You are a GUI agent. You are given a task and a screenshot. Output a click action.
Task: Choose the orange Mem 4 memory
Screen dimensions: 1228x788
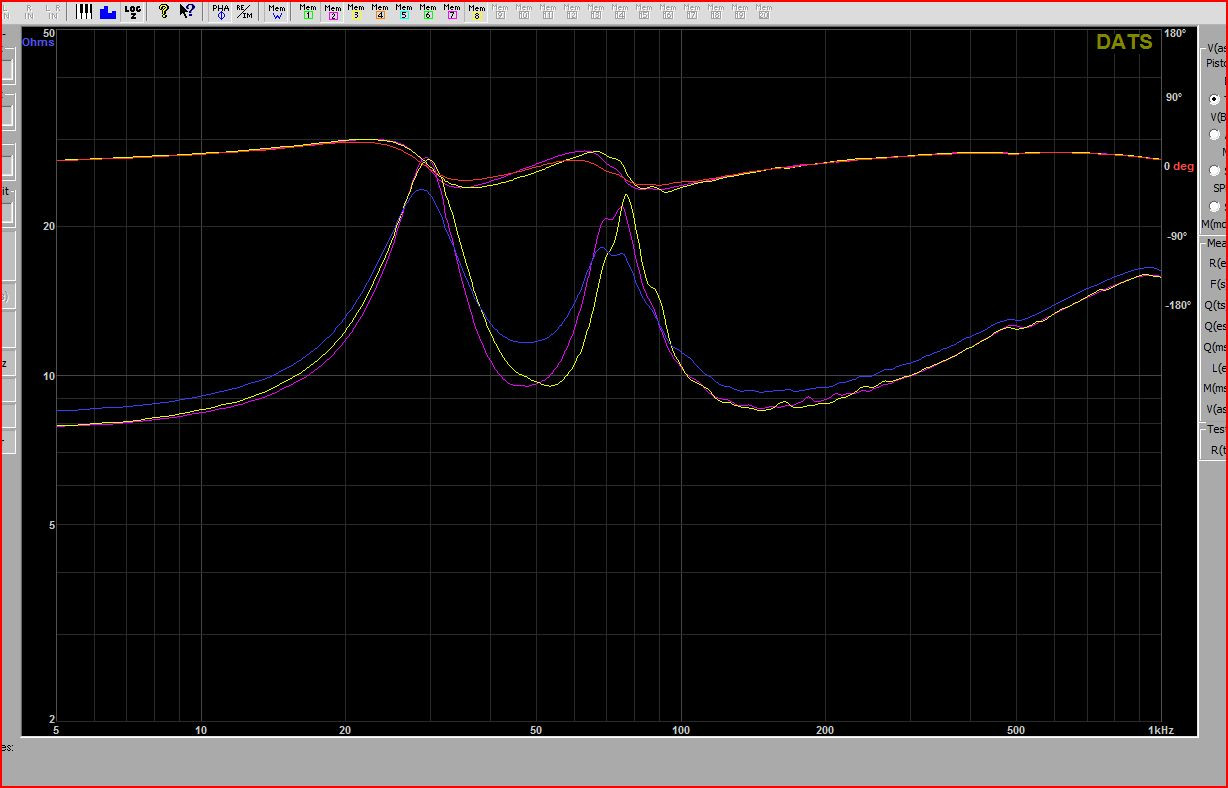coord(380,12)
